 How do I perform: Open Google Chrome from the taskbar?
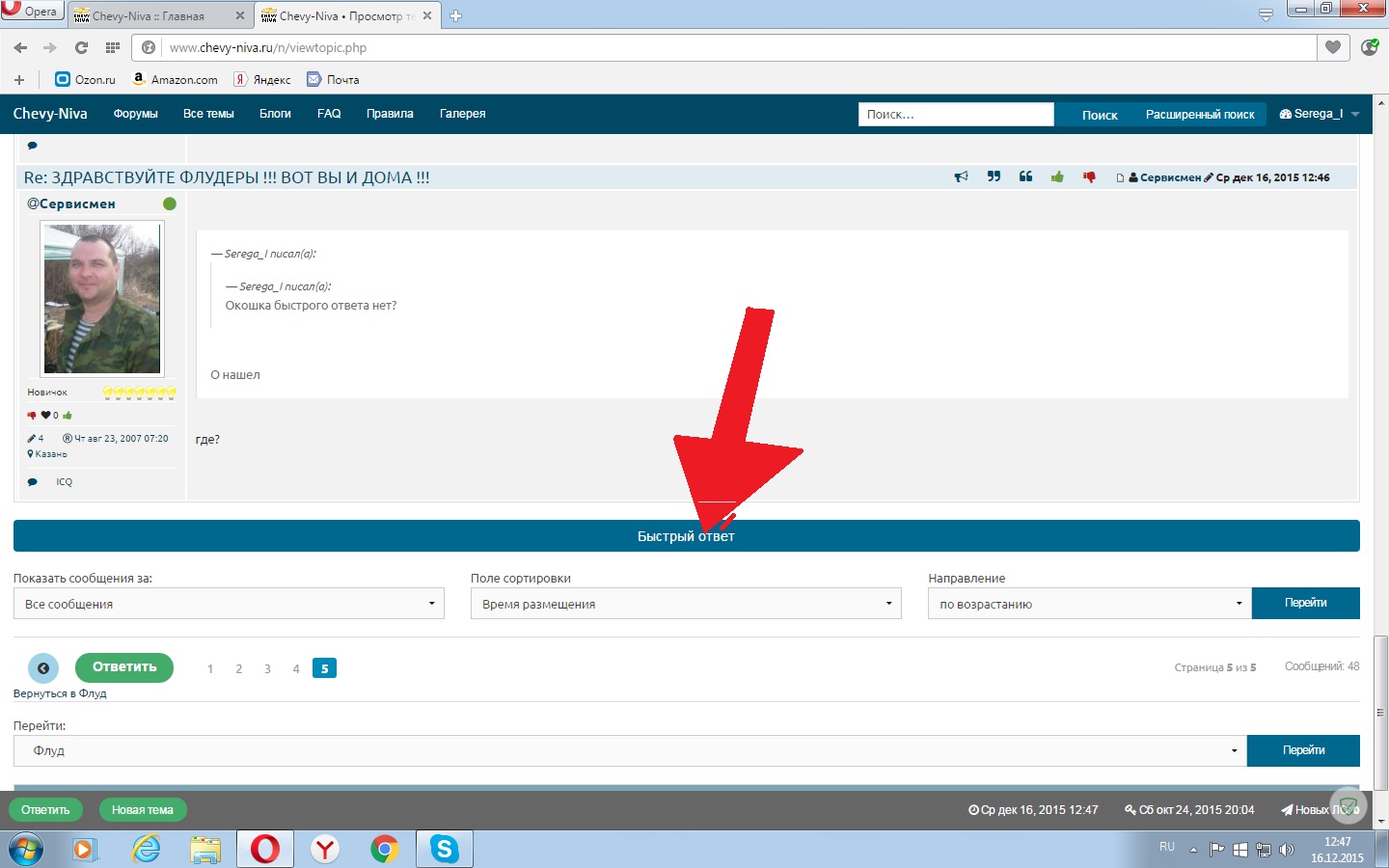tap(384, 849)
